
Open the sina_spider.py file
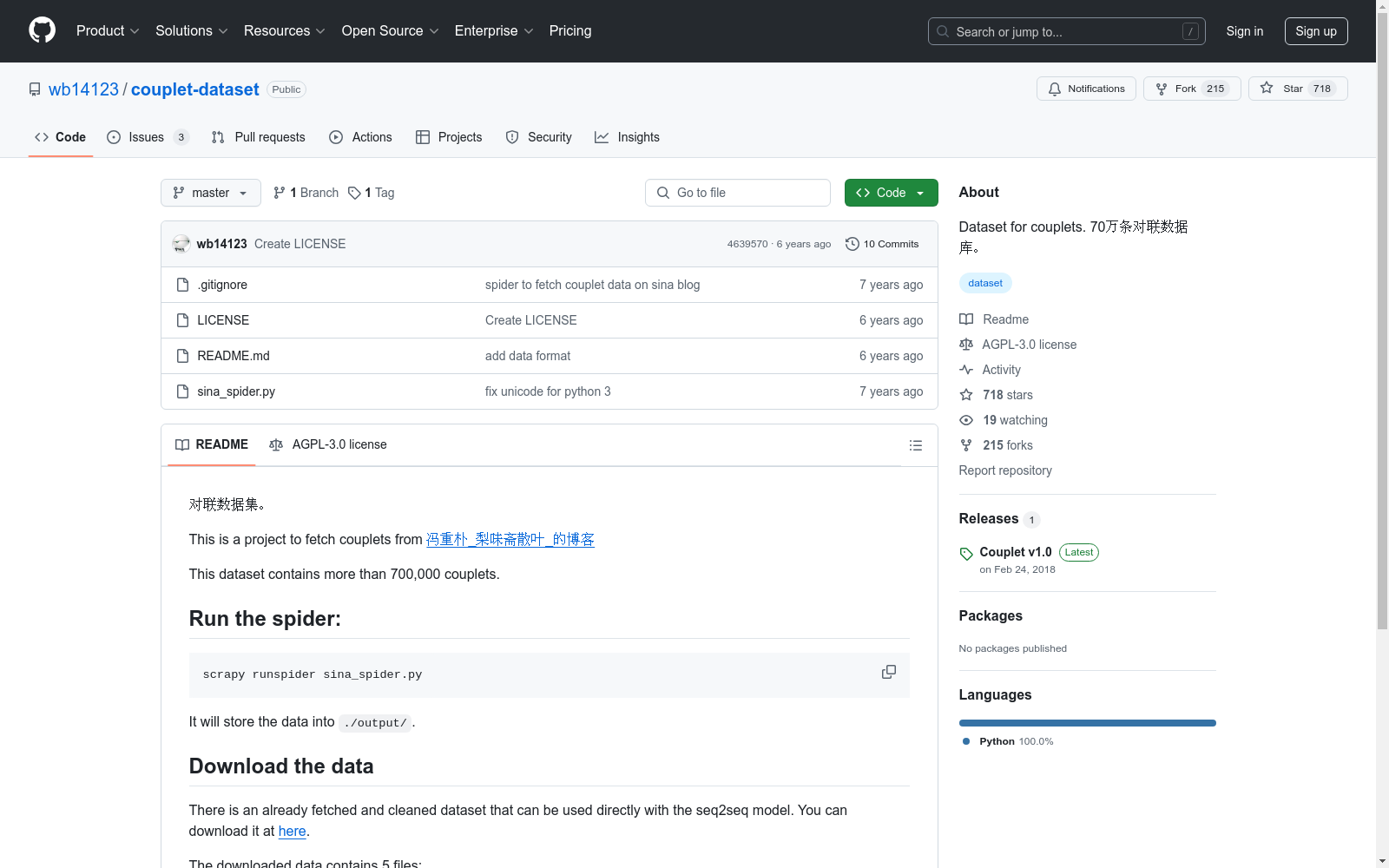point(236,391)
